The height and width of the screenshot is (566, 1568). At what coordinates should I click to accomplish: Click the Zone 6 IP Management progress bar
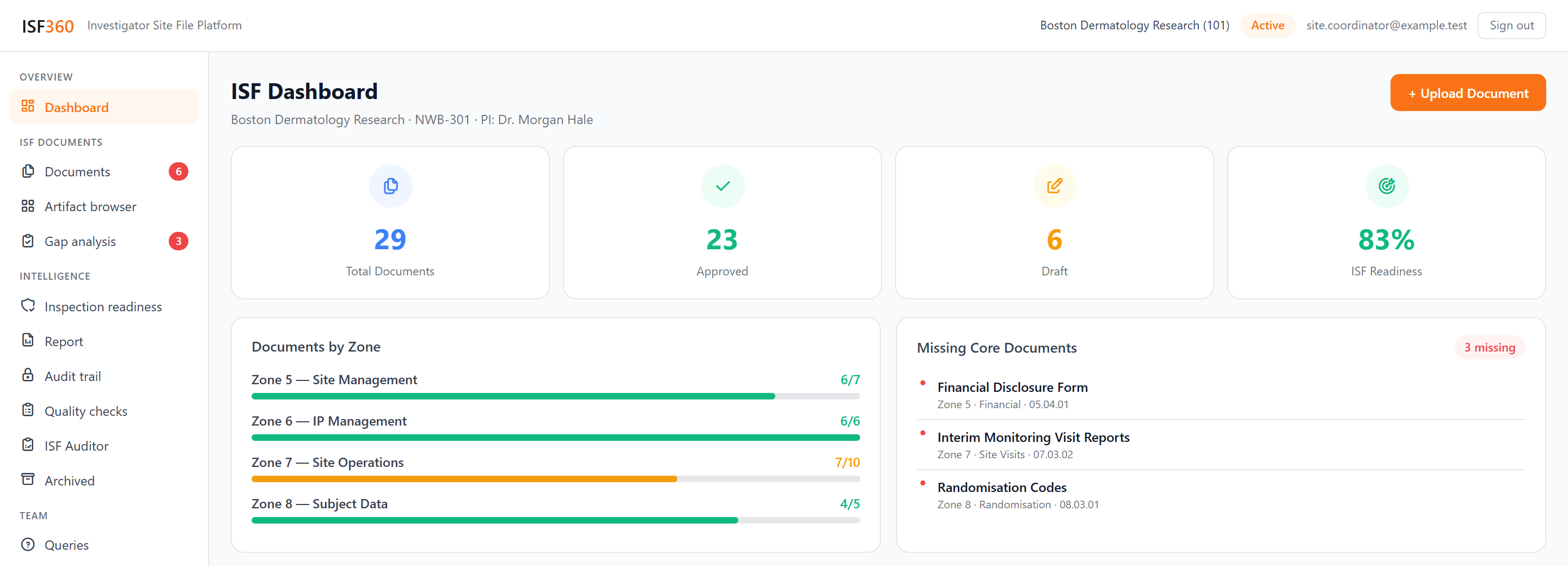pos(555,438)
